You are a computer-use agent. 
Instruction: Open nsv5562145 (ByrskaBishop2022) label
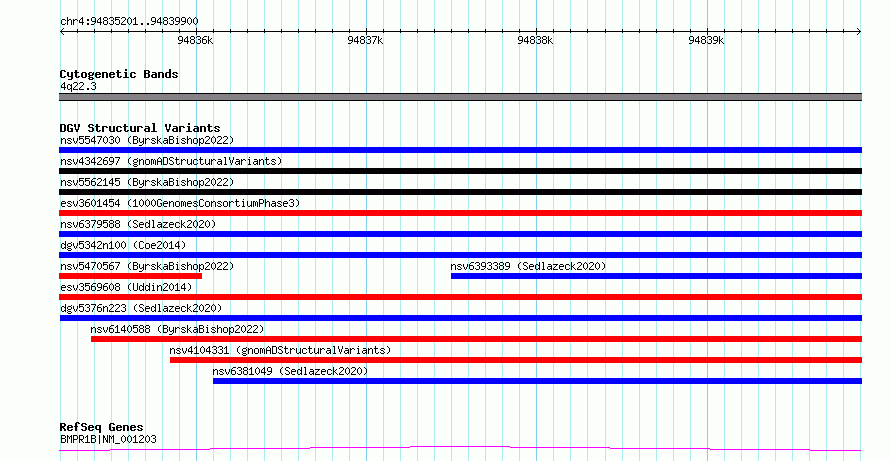[x=147, y=182]
